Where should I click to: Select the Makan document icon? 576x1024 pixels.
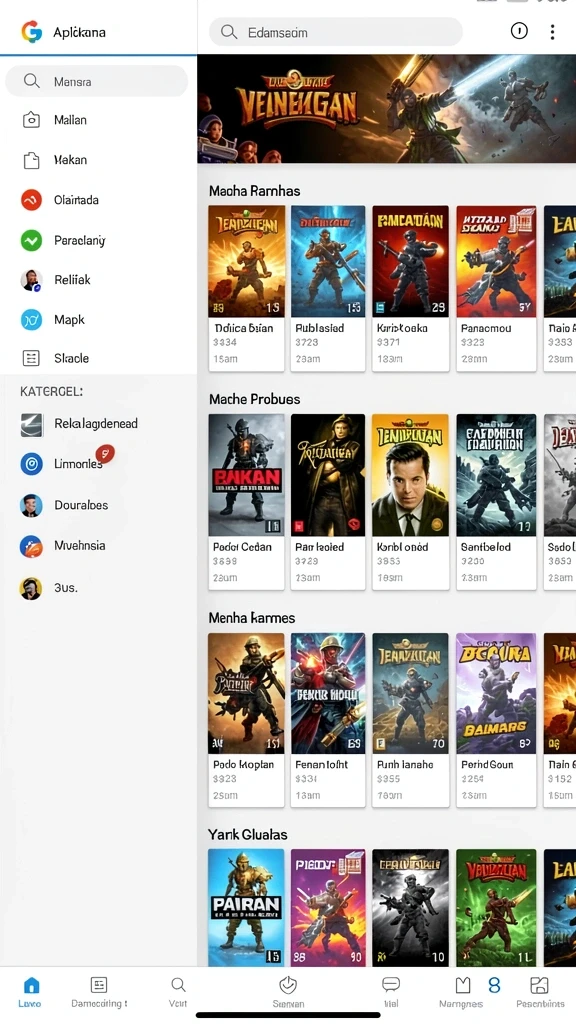[x=31, y=160]
